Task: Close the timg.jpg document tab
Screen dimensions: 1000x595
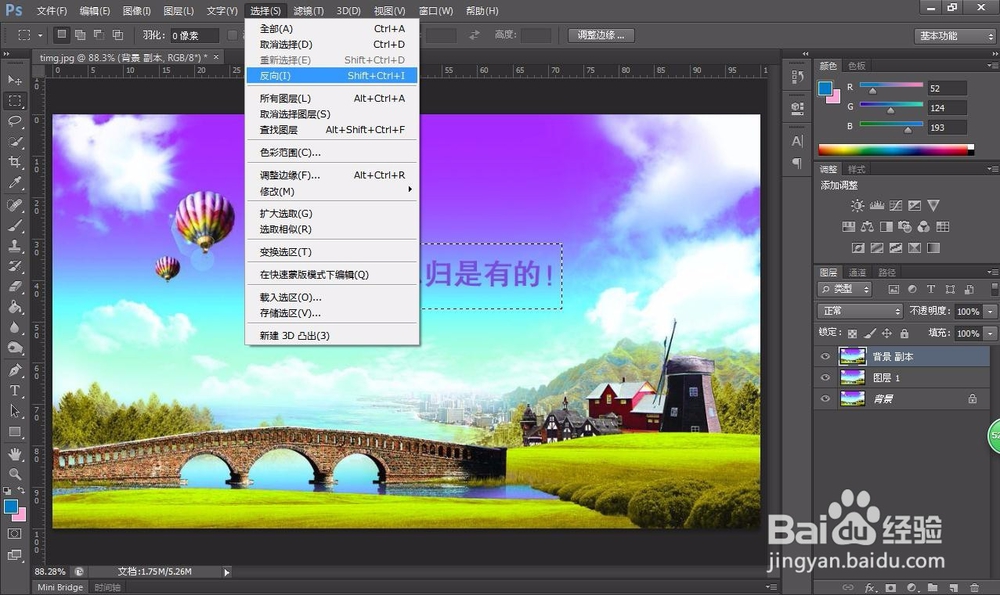Action: (216, 57)
